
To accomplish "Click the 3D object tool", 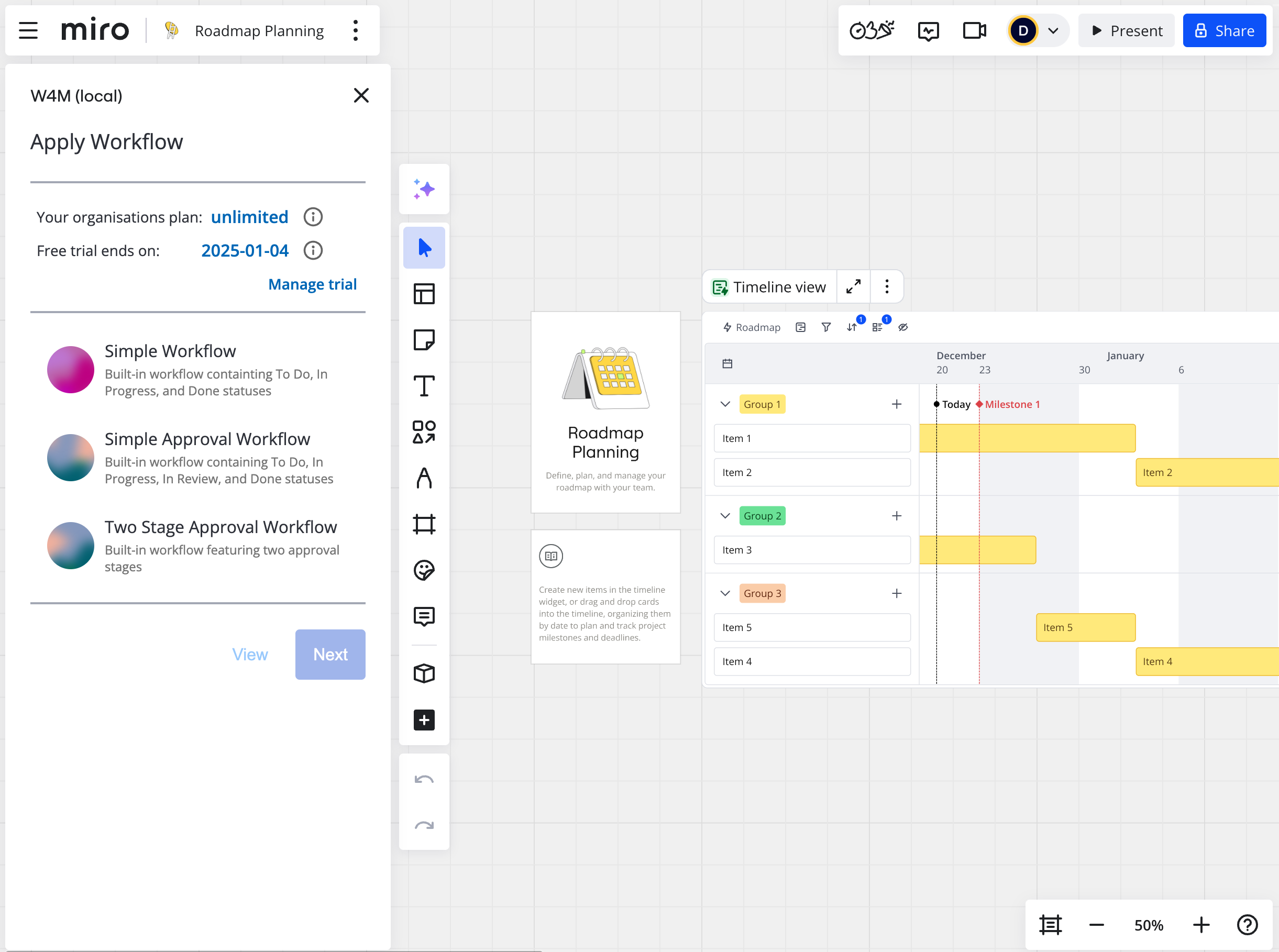I will click(424, 671).
